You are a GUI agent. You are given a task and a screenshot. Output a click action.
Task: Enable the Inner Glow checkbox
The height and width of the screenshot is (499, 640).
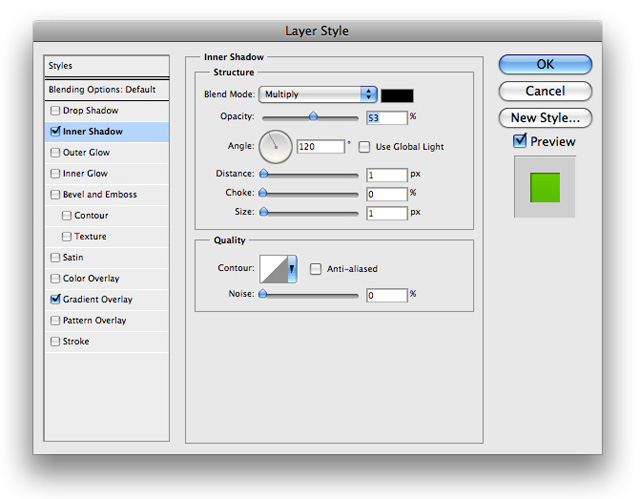coord(55,173)
